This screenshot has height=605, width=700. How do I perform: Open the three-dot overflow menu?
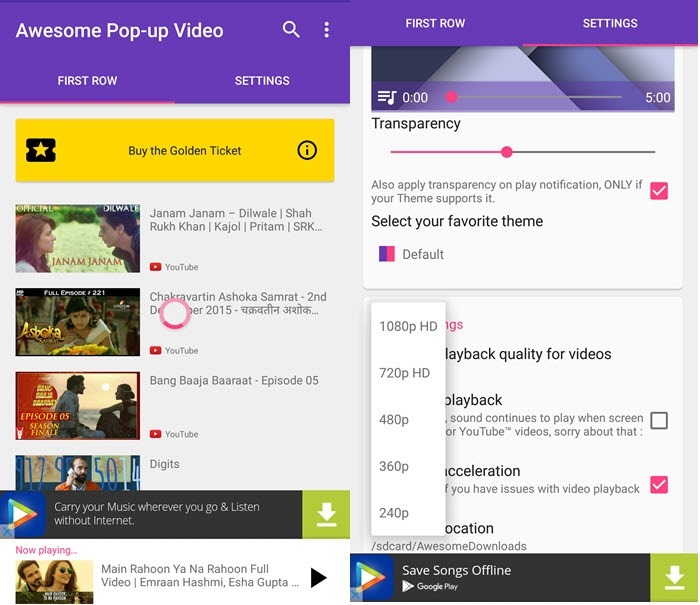(327, 30)
